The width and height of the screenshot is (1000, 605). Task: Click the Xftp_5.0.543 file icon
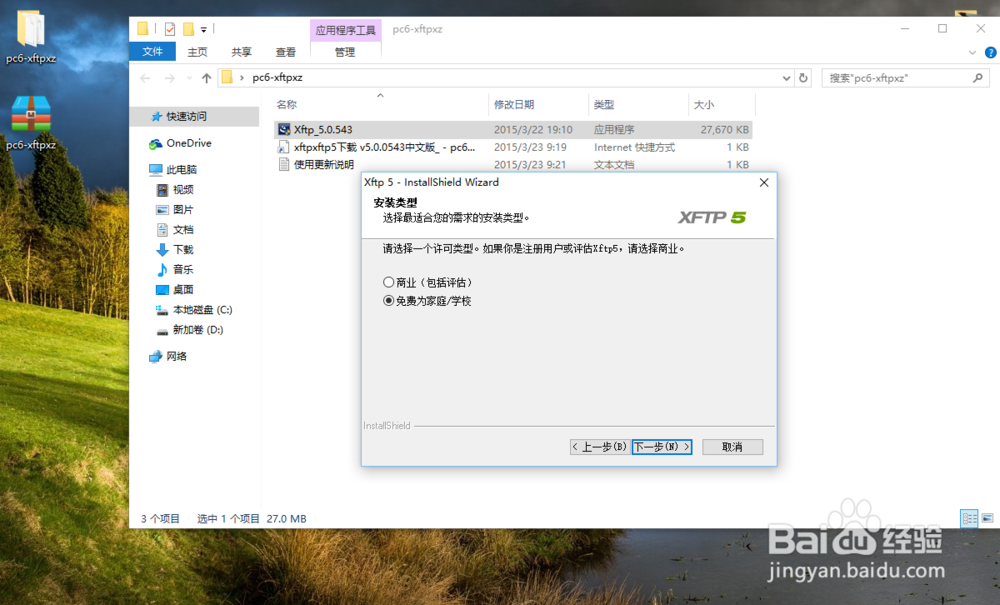(x=284, y=129)
